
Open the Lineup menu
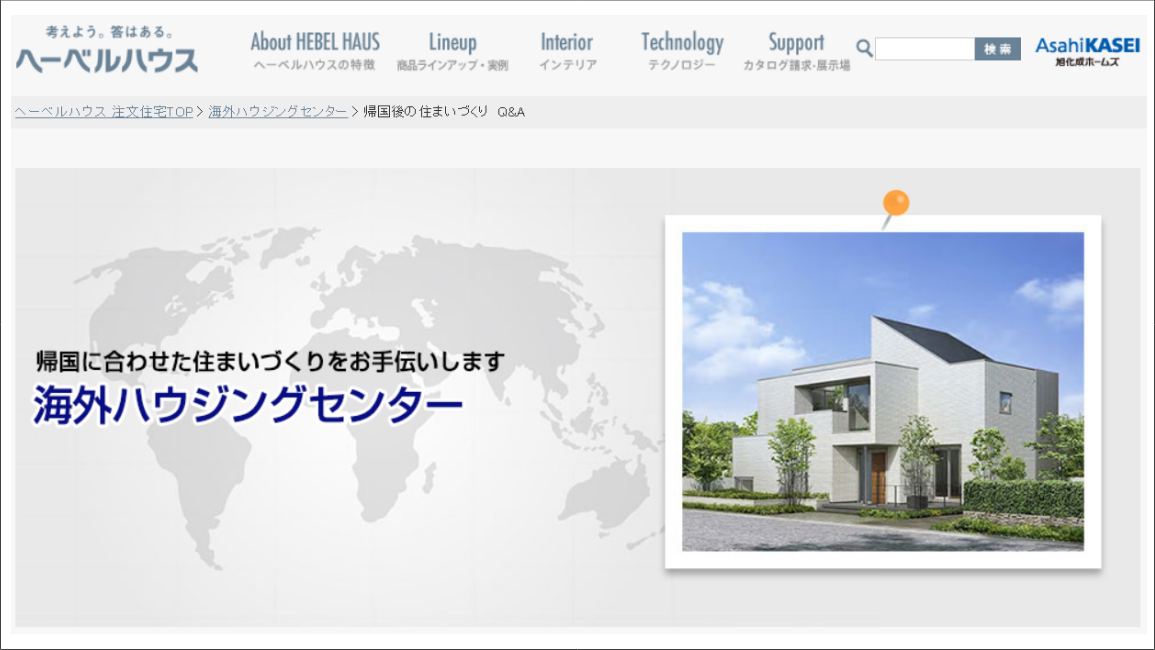(452, 50)
